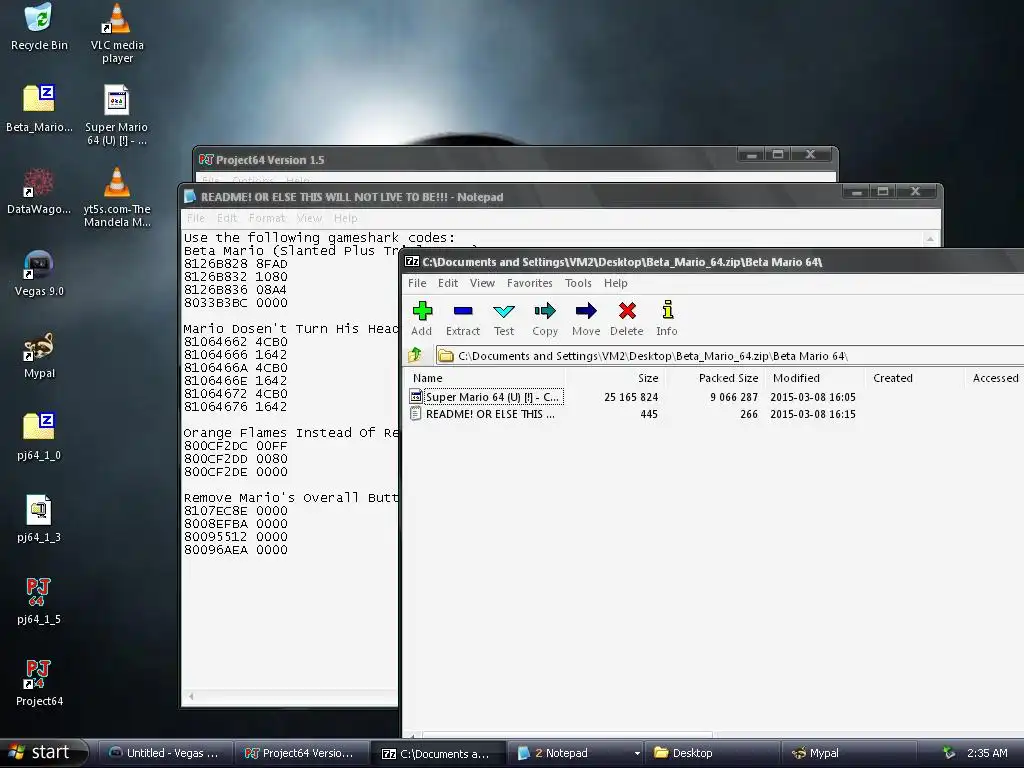Open the Notepad Help menu

(x=345, y=218)
